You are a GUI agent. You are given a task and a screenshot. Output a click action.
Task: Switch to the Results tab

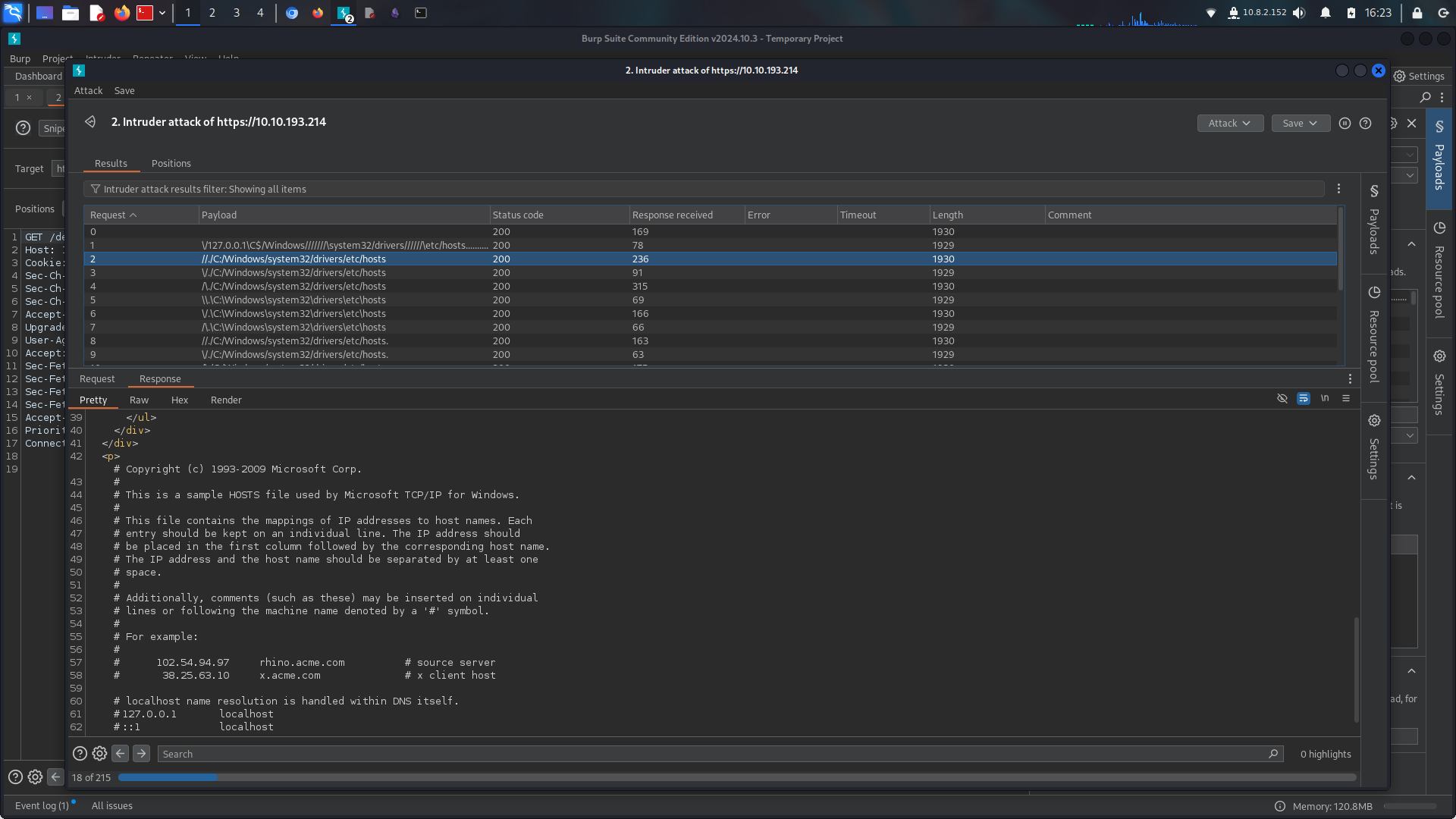pos(111,163)
